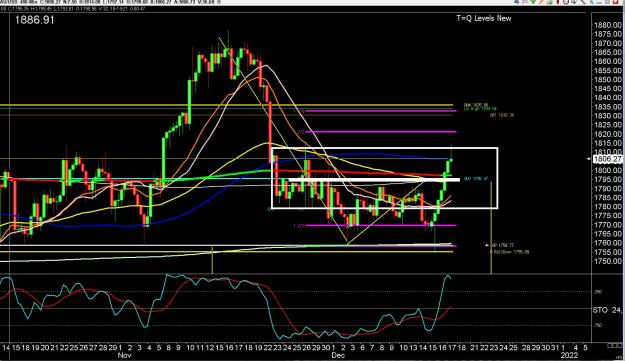625x361 pixels.
Task: Click 1850.00 on the price axis
Action: click(x=607, y=79)
